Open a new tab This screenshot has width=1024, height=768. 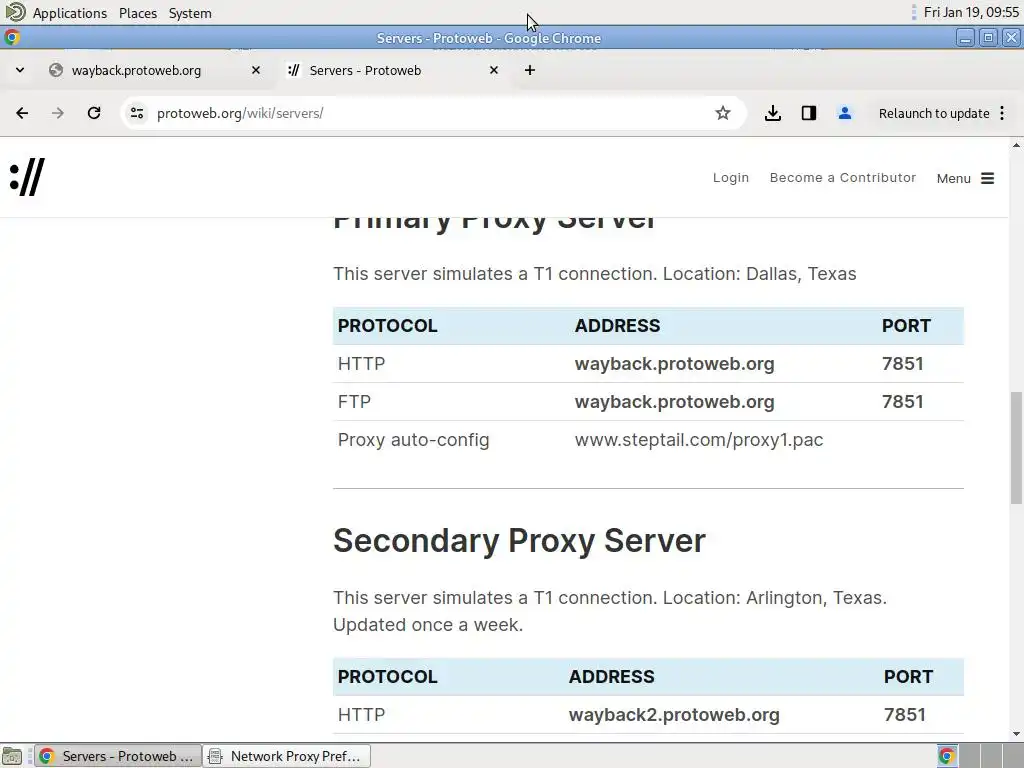(x=530, y=70)
